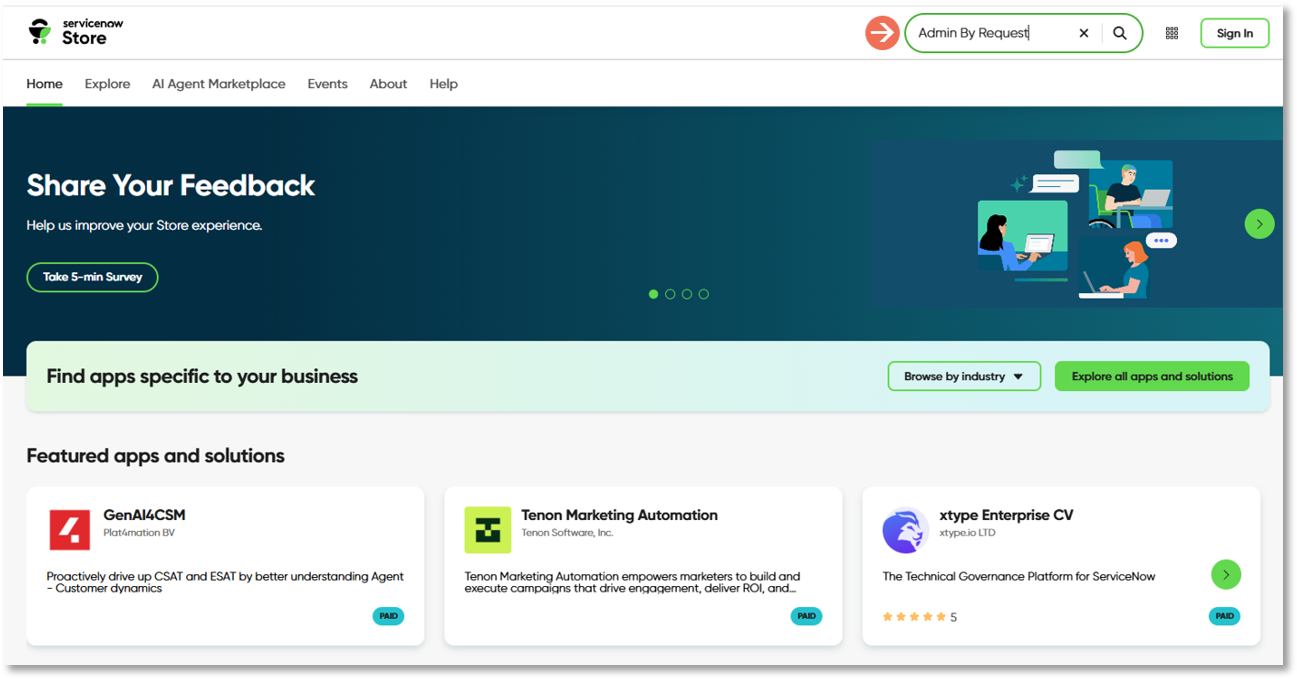Open the Explore navigation tab
The width and height of the screenshot is (1297, 679).
pos(107,84)
